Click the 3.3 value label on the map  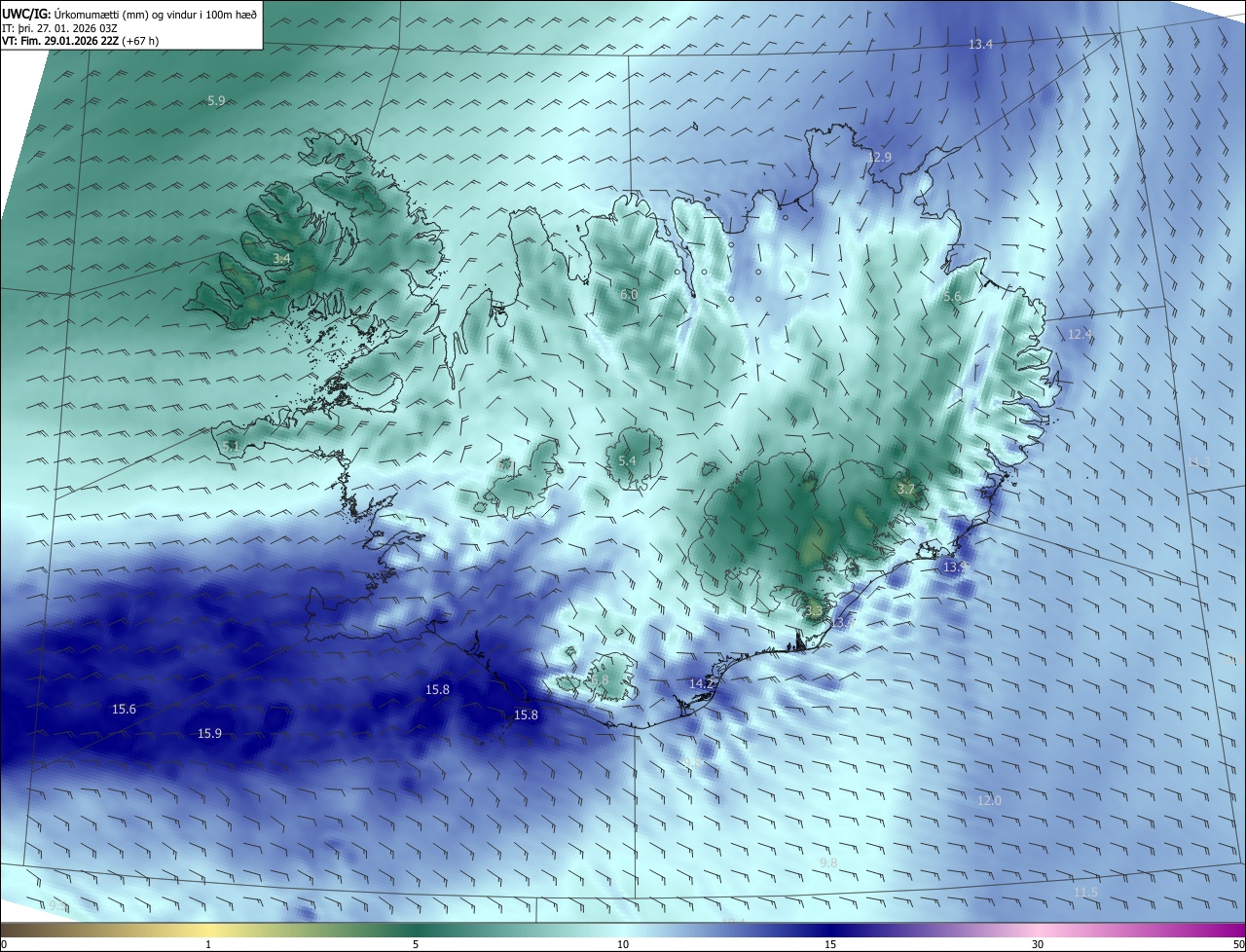click(x=814, y=610)
